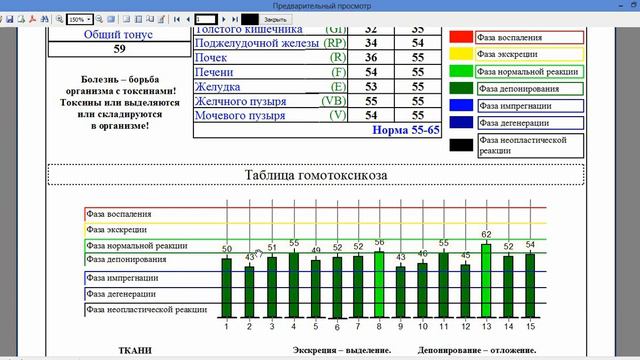Click the black box left of Закрыть
Viewport: 640px width, 360px height.
pyautogui.click(x=250, y=19)
